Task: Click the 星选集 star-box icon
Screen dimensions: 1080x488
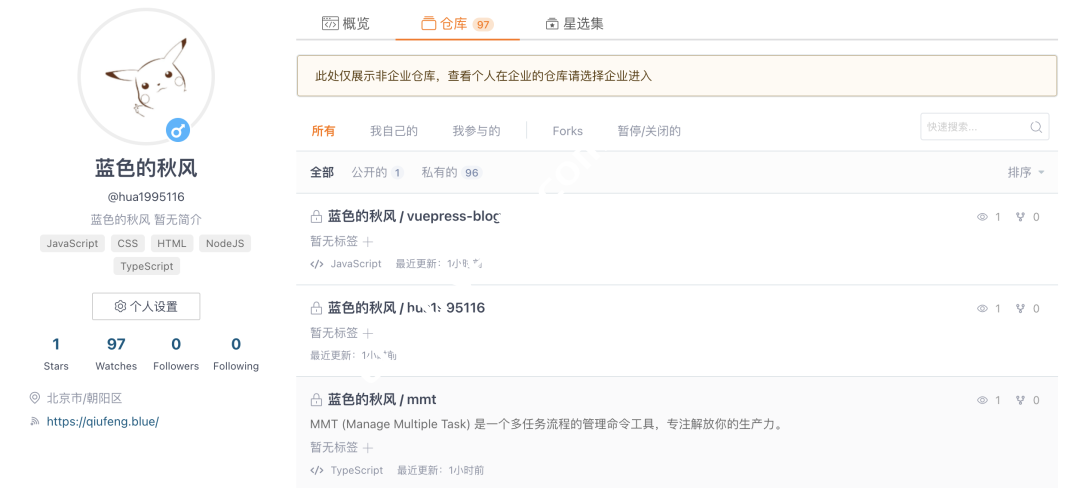Action: tap(552, 24)
